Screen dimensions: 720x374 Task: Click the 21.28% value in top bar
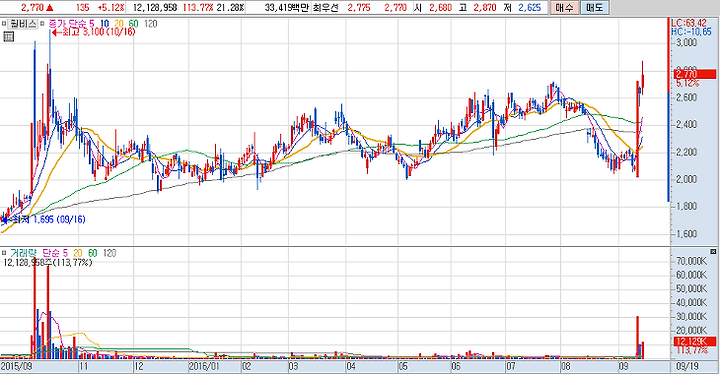231,7
